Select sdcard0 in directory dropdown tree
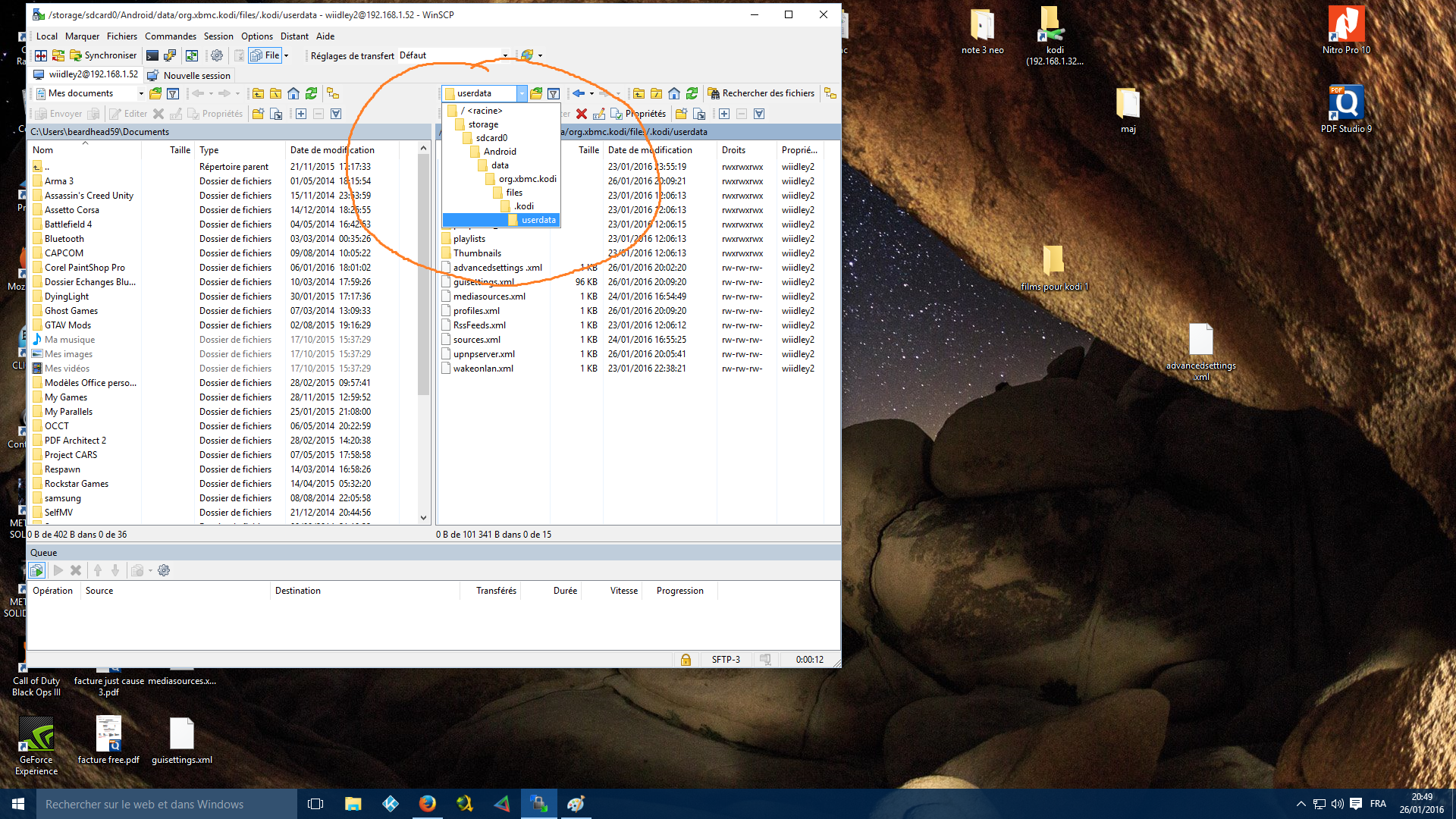This screenshot has width=1456, height=819. tap(501, 138)
